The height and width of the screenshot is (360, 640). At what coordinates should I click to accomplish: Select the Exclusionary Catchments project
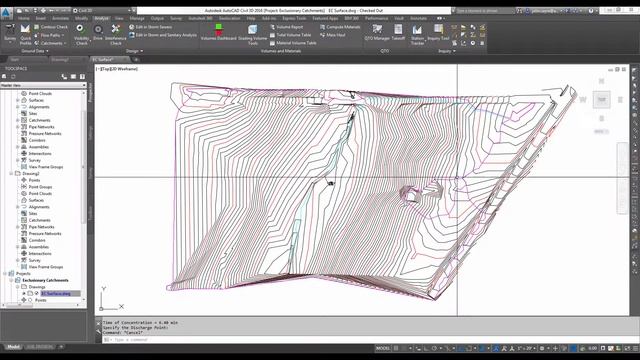[x=45, y=280]
